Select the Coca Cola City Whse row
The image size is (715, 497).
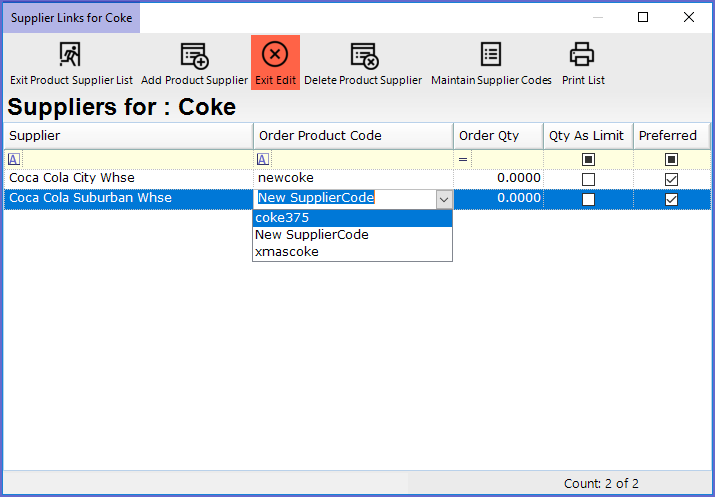point(128,178)
